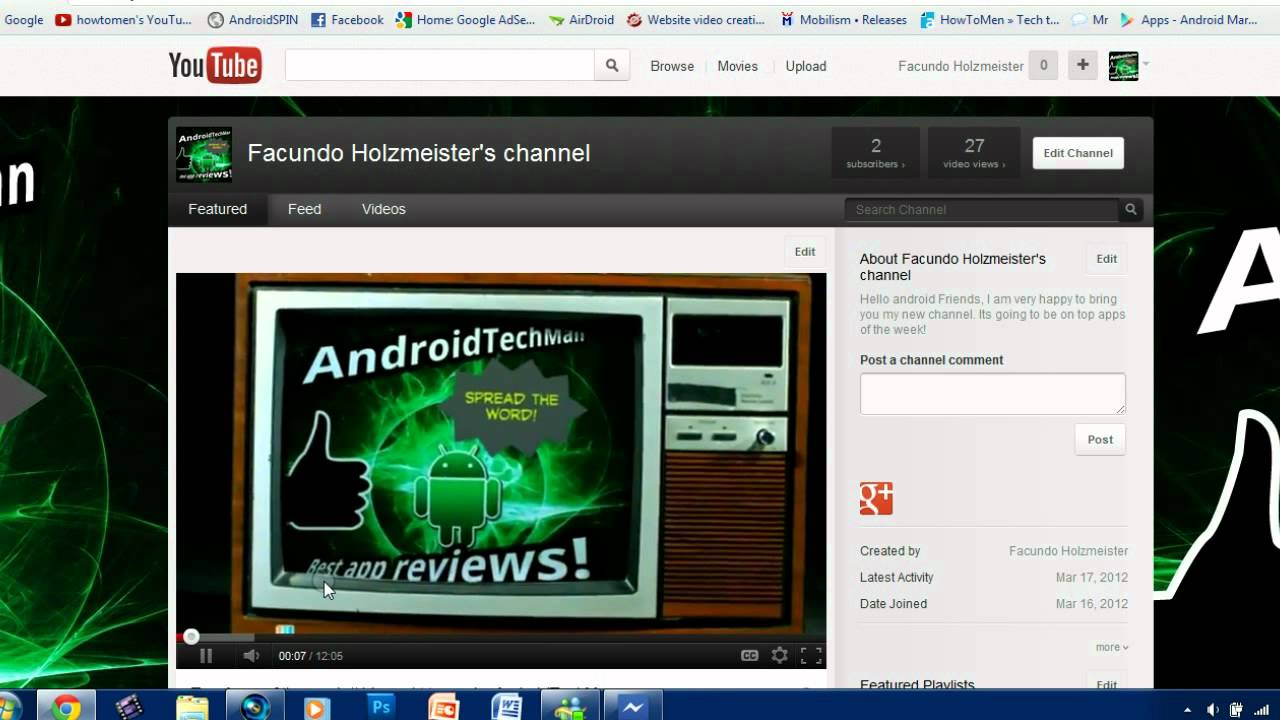This screenshot has width=1280, height=720.
Task: Click the Google+ icon in sidebar
Action: pyautogui.click(x=876, y=498)
